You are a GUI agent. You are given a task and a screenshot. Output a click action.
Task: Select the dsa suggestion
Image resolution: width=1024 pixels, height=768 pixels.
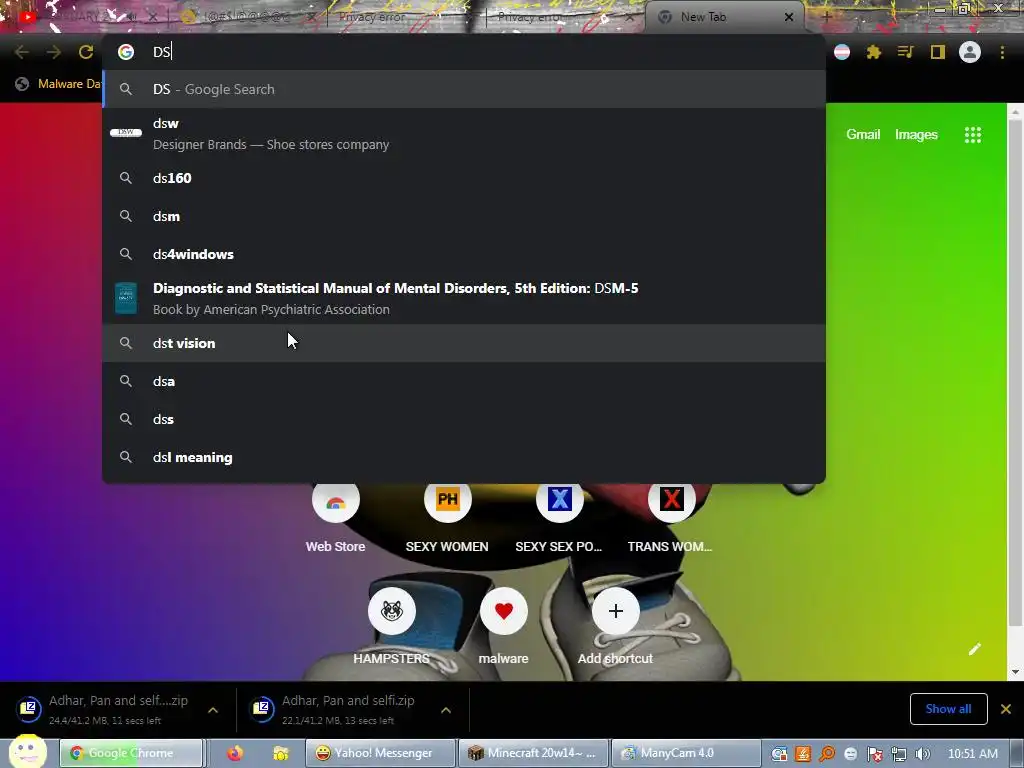464,381
